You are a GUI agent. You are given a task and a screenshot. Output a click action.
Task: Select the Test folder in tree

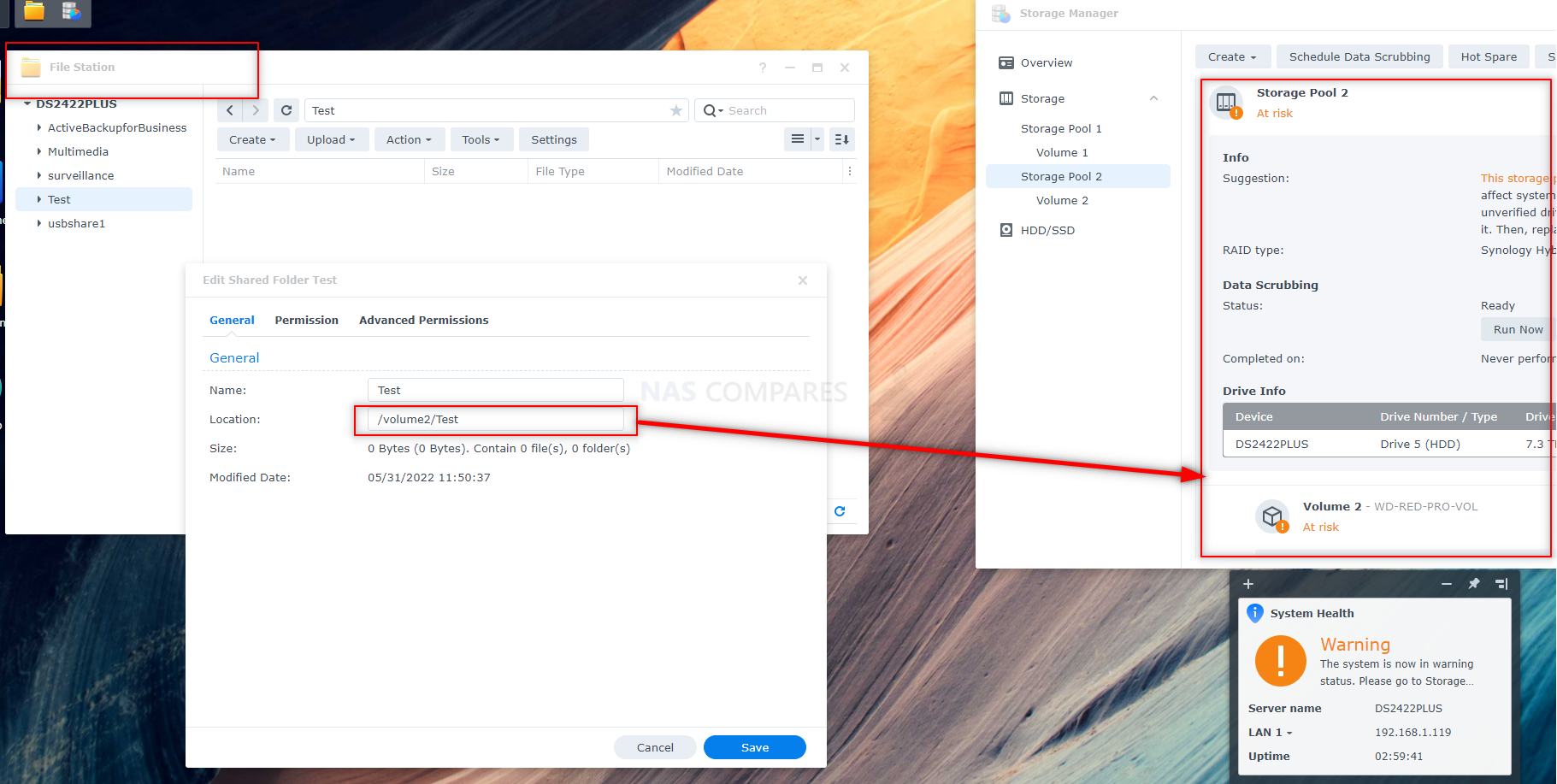[103, 199]
